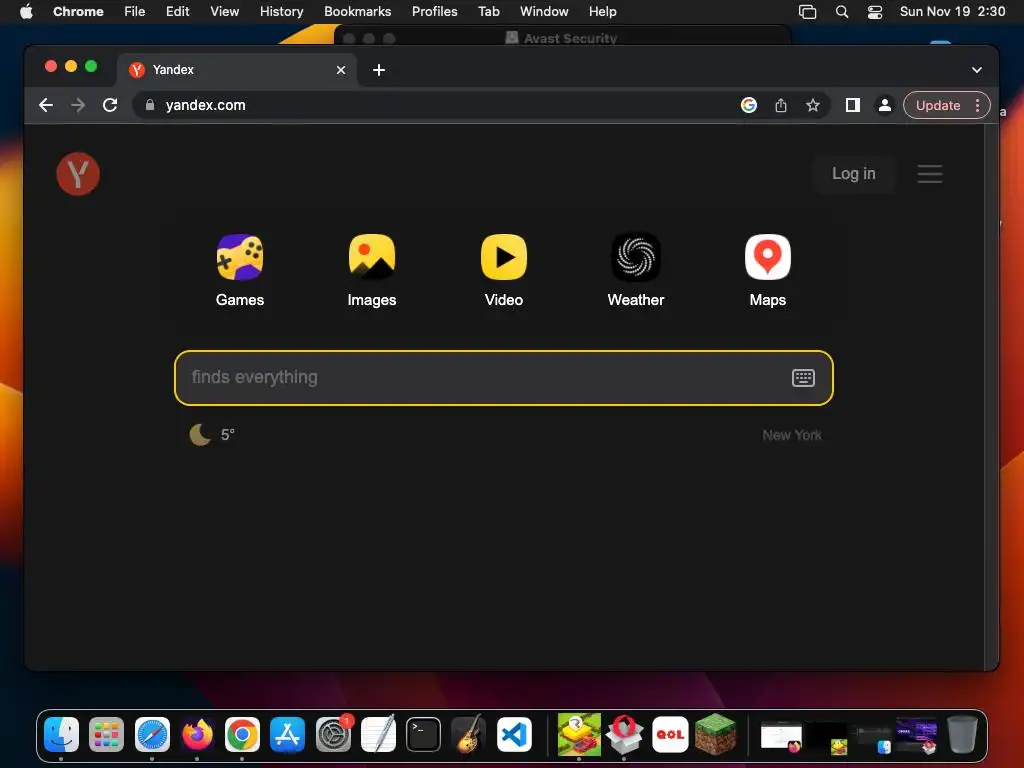Expand the tab search chevron
The height and width of the screenshot is (768, 1024).
coord(976,70)
